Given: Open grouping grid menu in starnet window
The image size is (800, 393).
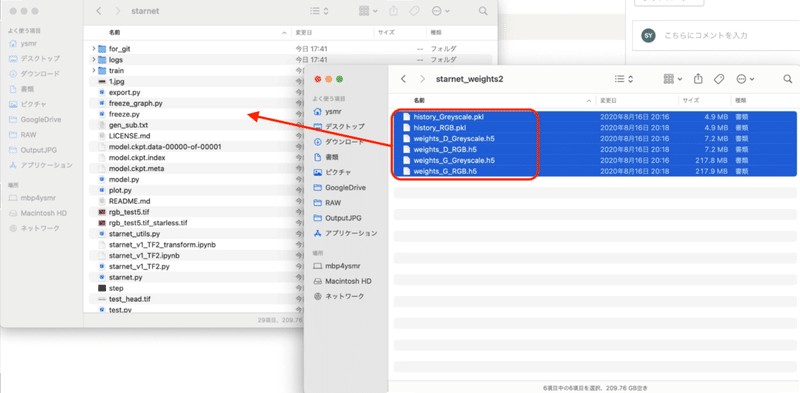Looking at the screenshot, I should pos(368,11).
